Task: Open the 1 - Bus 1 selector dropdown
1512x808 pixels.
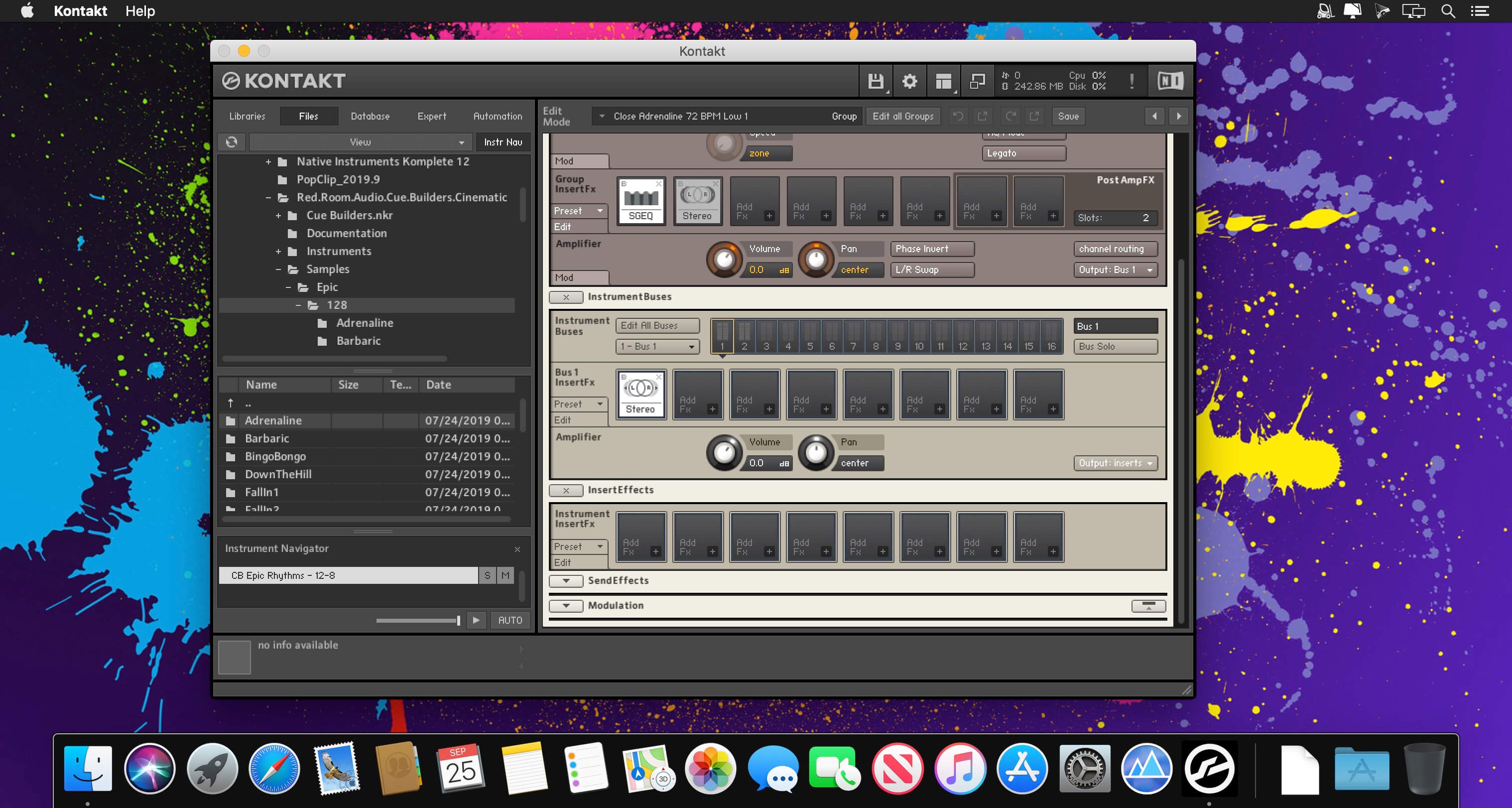Action: [x=657, y=346]
